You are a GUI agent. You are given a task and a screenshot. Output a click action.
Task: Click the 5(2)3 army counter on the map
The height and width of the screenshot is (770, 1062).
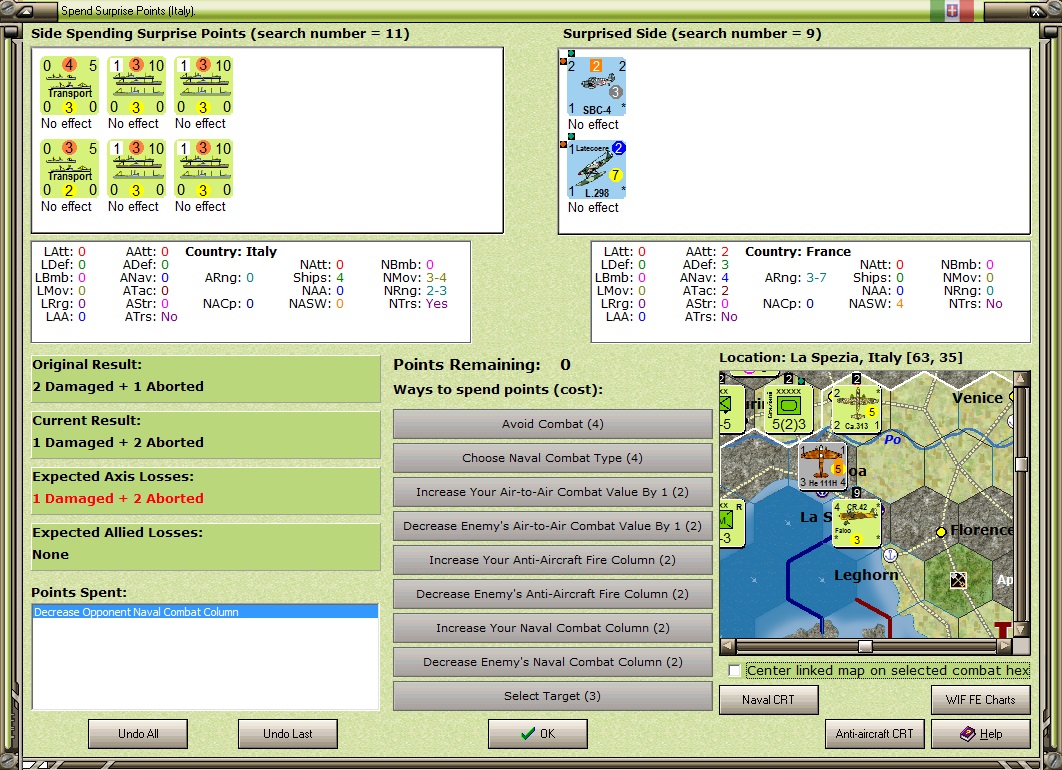(x=788, y=408)
